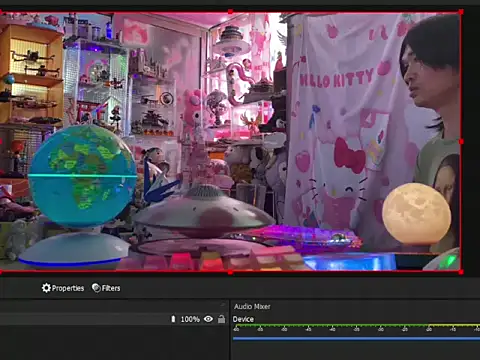Grab the bottom-center red resize handle

click(x=230, y=272)
